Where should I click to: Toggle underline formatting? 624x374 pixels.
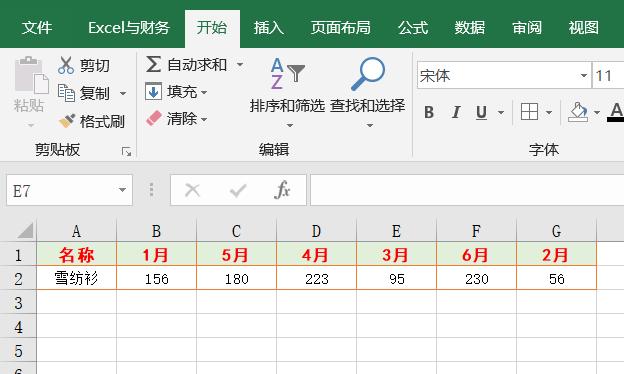click(481, 113)
